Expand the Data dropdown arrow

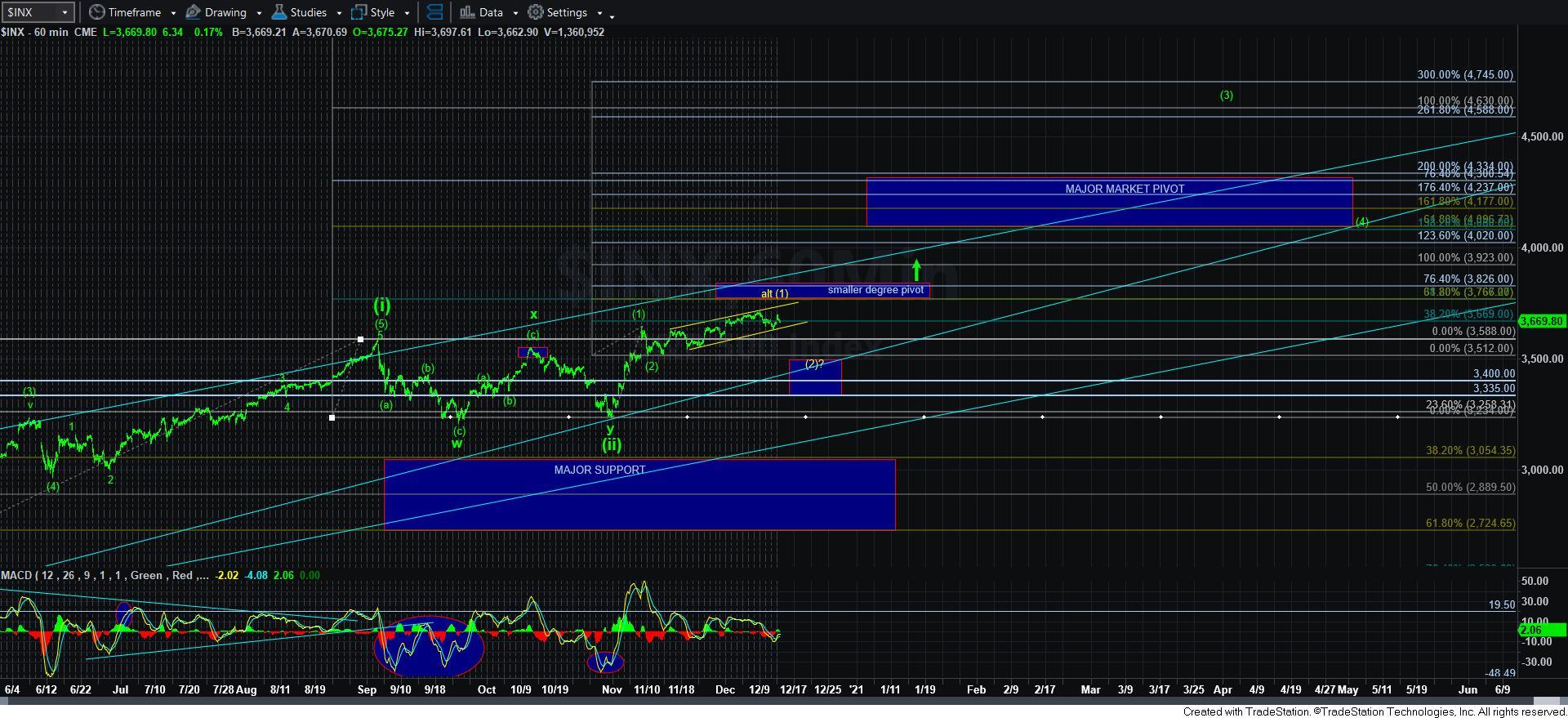[515, 13]
